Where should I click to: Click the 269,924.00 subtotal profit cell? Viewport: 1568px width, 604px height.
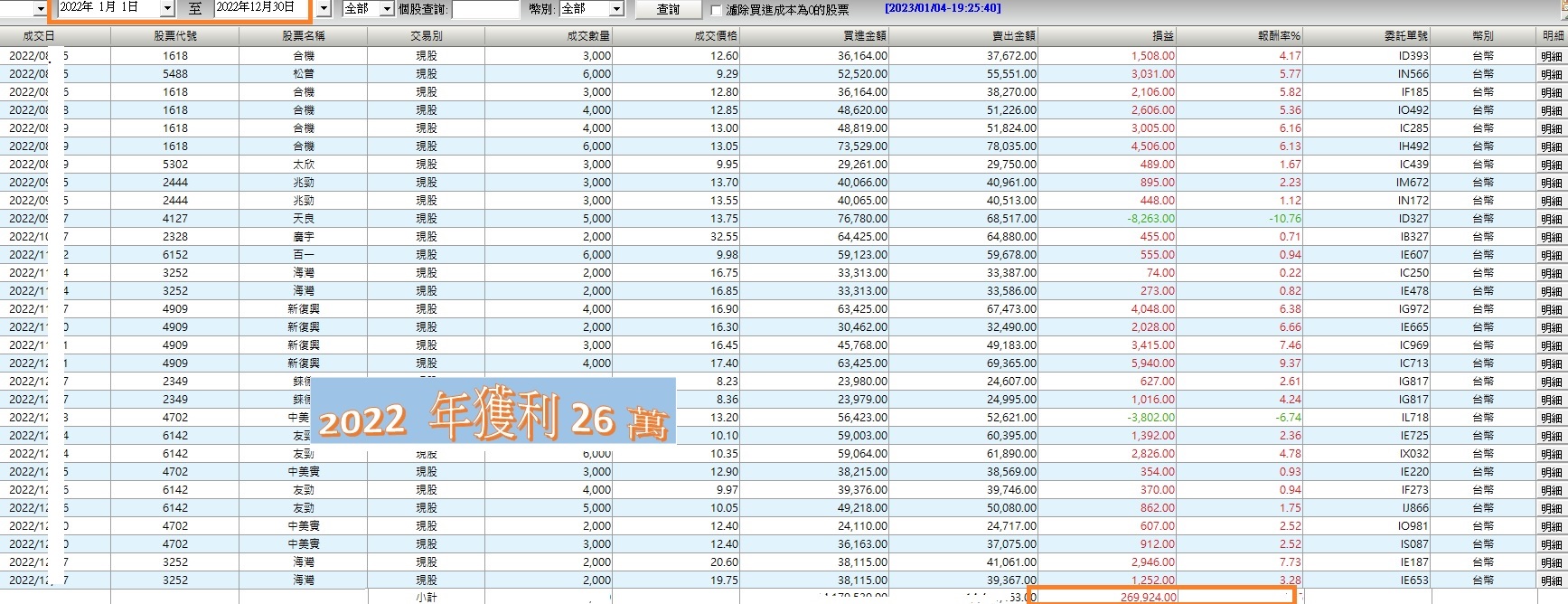pyautogui.click(x=1148, y=597)
